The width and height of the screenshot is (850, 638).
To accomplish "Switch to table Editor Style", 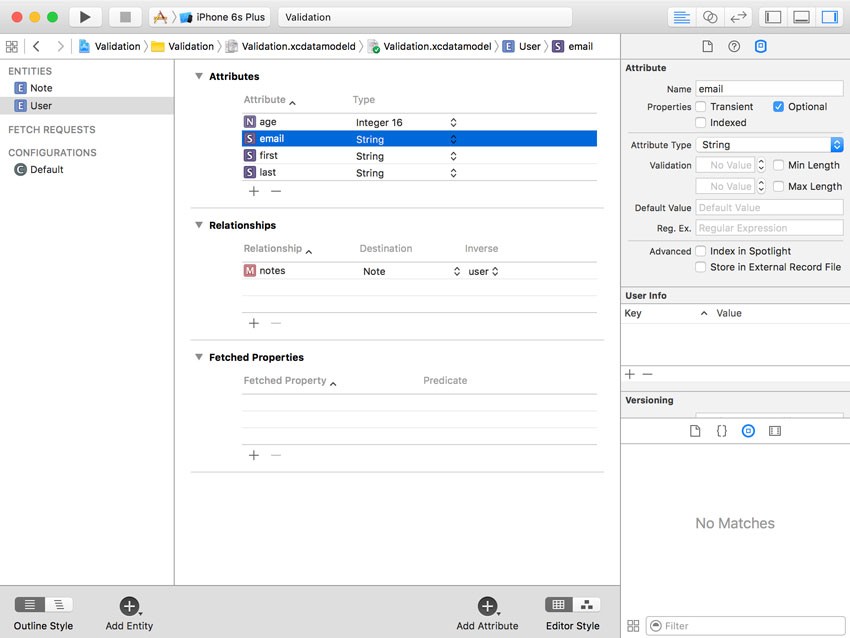I will tap(559, 604).
